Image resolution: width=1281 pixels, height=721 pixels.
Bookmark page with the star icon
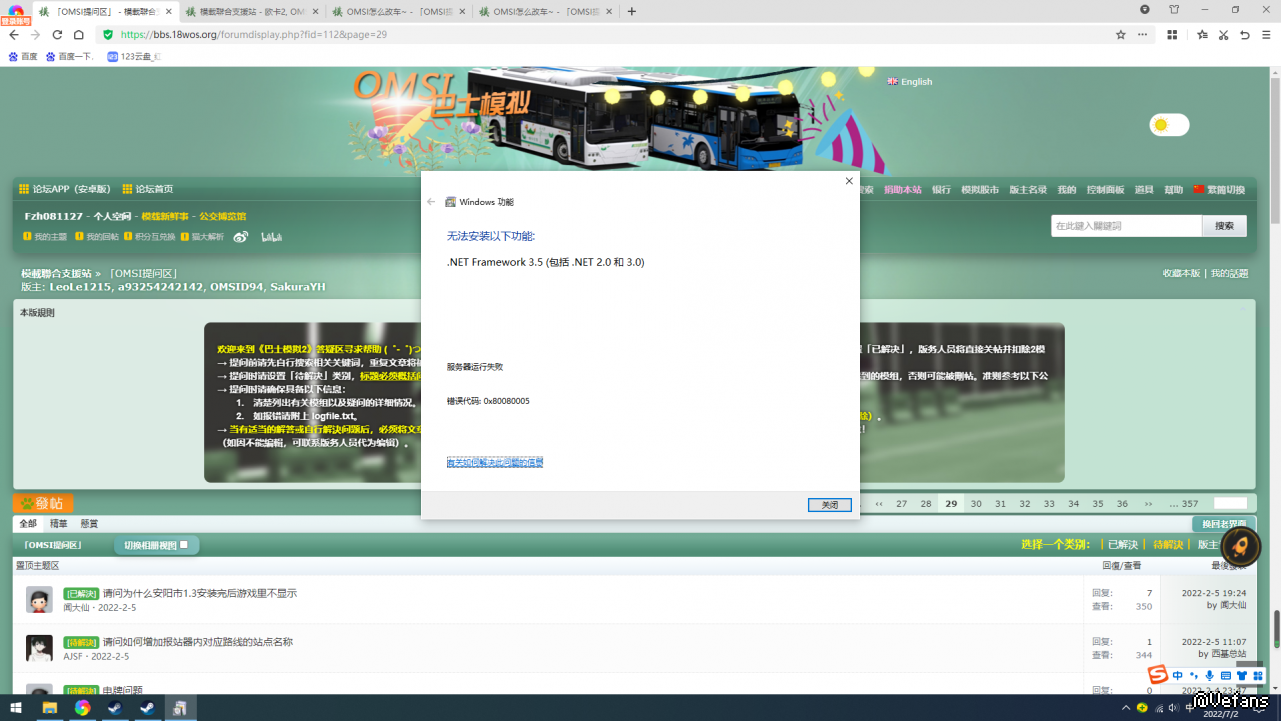point(1121,34)
